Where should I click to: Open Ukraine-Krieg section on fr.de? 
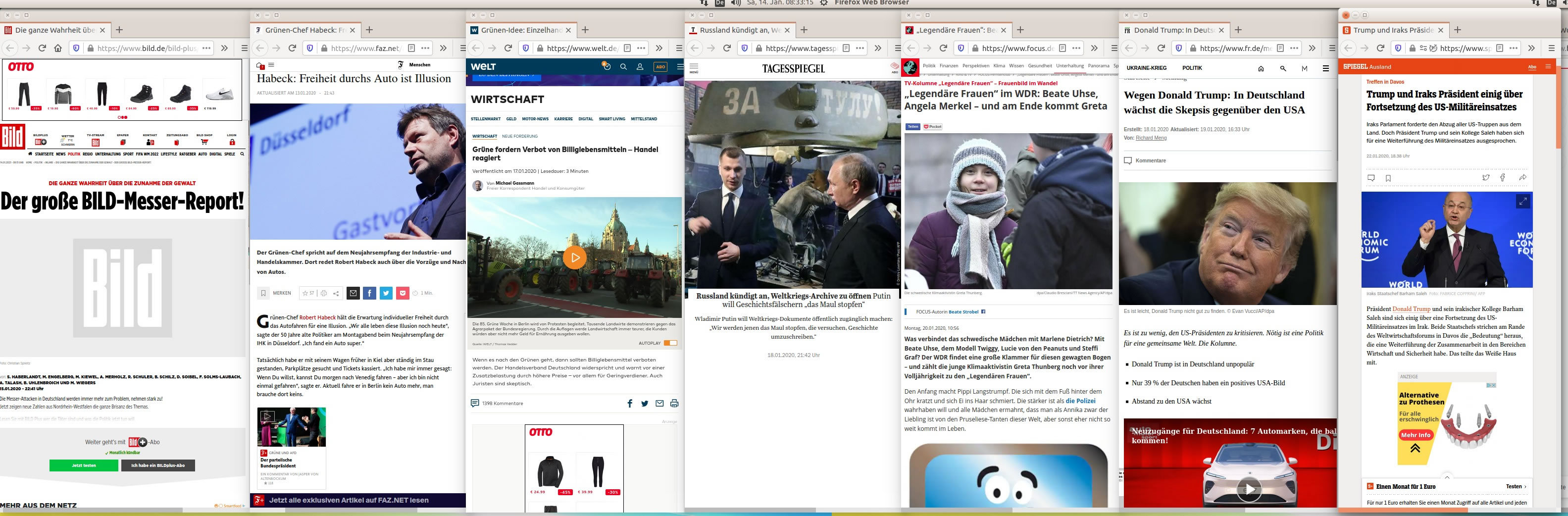[x=1146, y=68]
